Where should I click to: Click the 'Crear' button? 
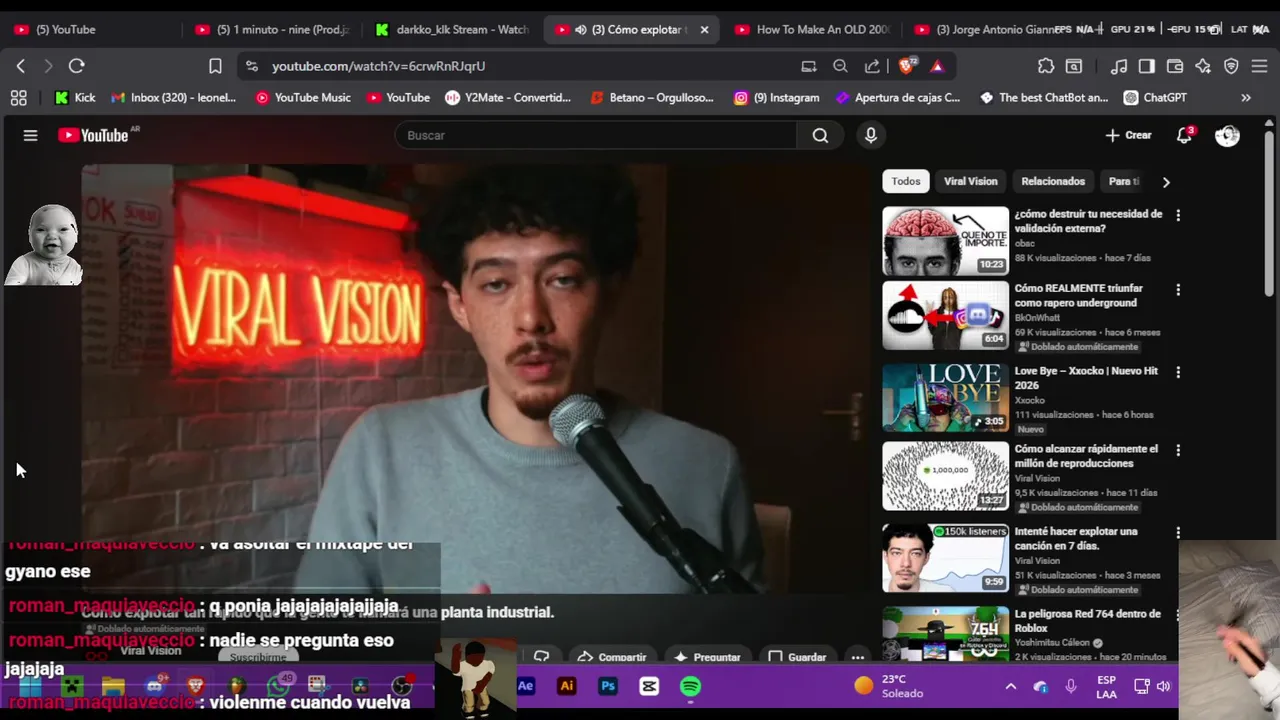click(x=1128, y=135)
